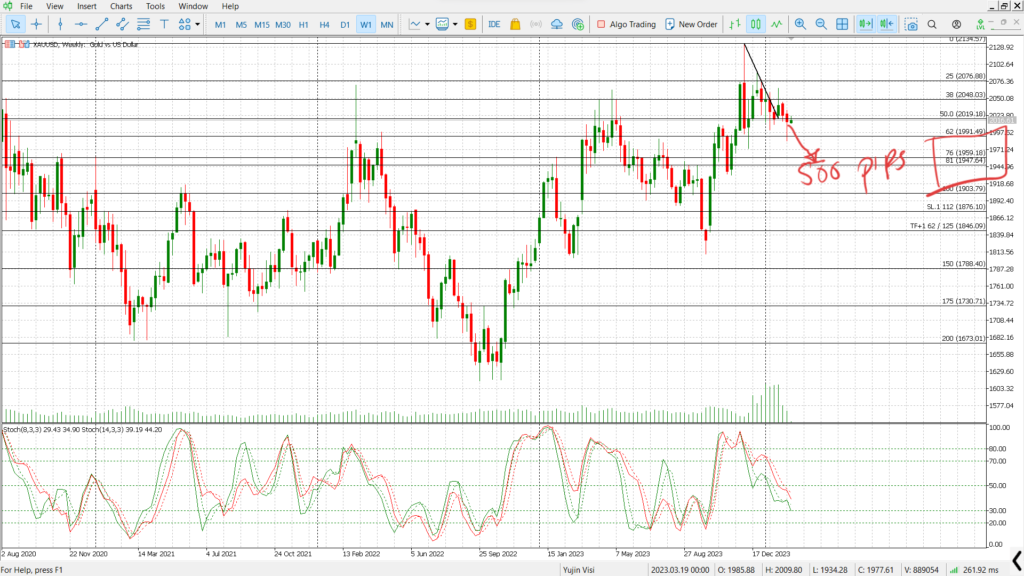Viewport: 1024px width, 576px height.
Task: Click the green LVL depth icon
Action: click(x=980, y=24)
